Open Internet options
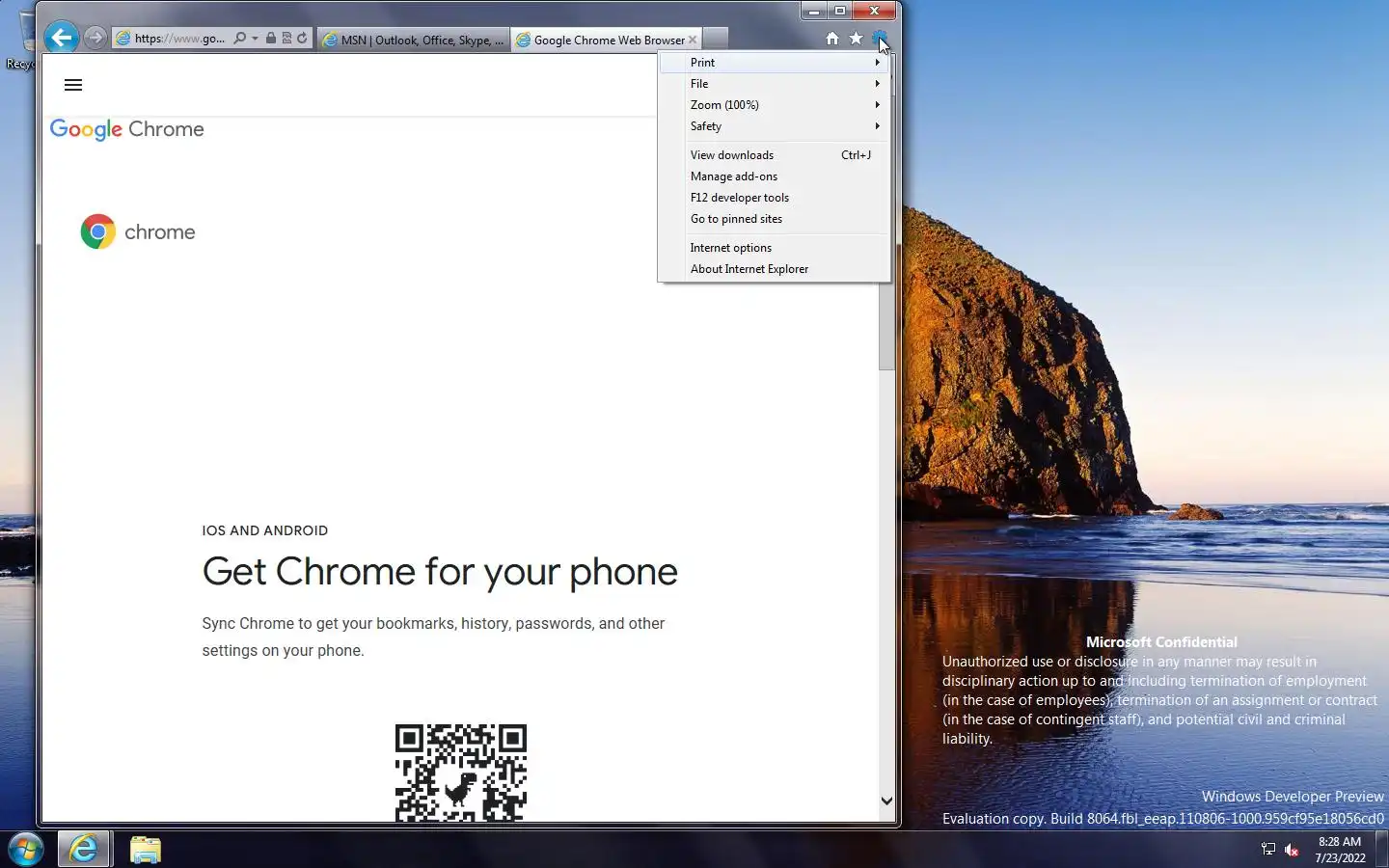1389x868 pixels. [775, 248]
